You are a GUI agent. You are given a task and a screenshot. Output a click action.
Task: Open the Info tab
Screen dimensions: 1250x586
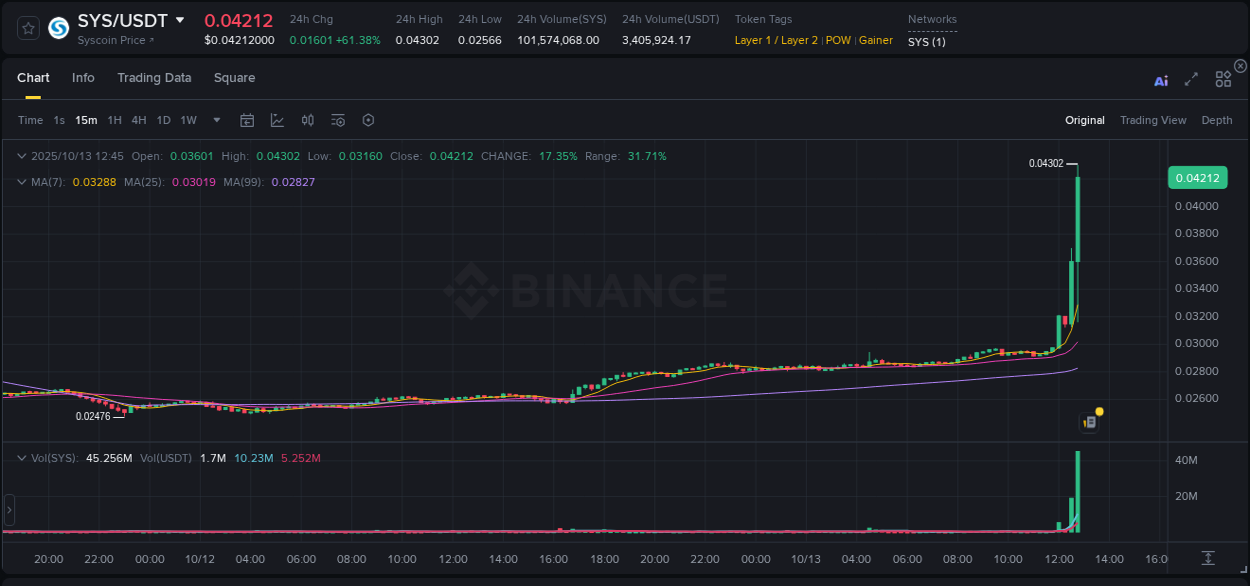(x=83, y=77)
